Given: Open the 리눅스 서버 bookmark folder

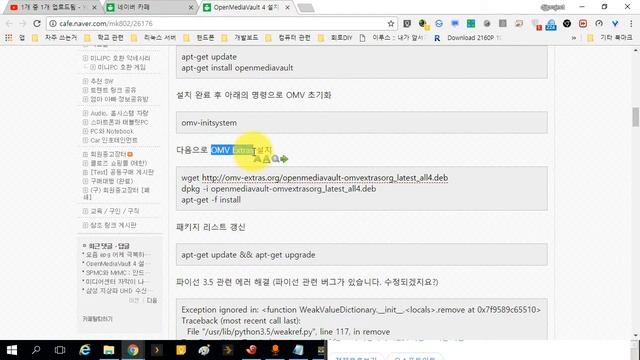Looking at the screenshot, I should [x=154, y=38].
